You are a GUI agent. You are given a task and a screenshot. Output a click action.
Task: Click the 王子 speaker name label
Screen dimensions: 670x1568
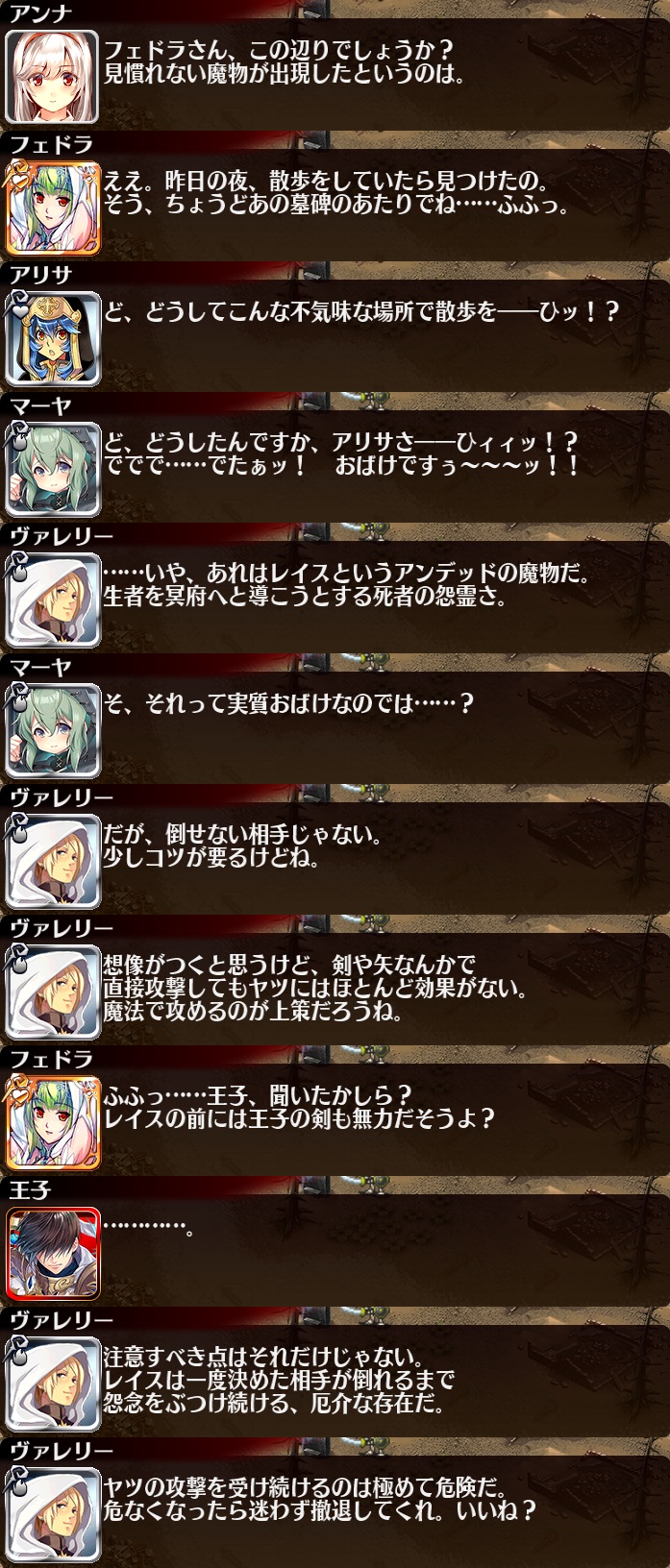tap(29, 1189)
